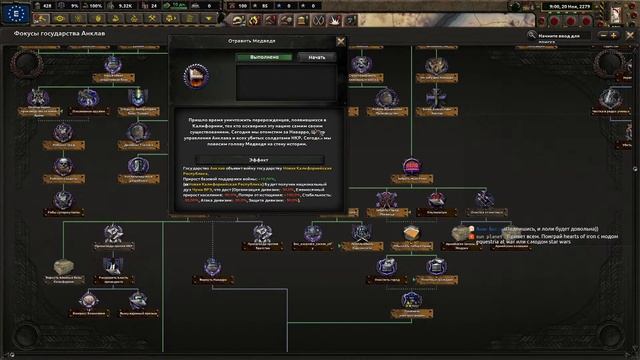The width and height of the screenshot is (640, 360).
Task: Open the gavel decisions button in toolbar
Action: coord(41,19)
